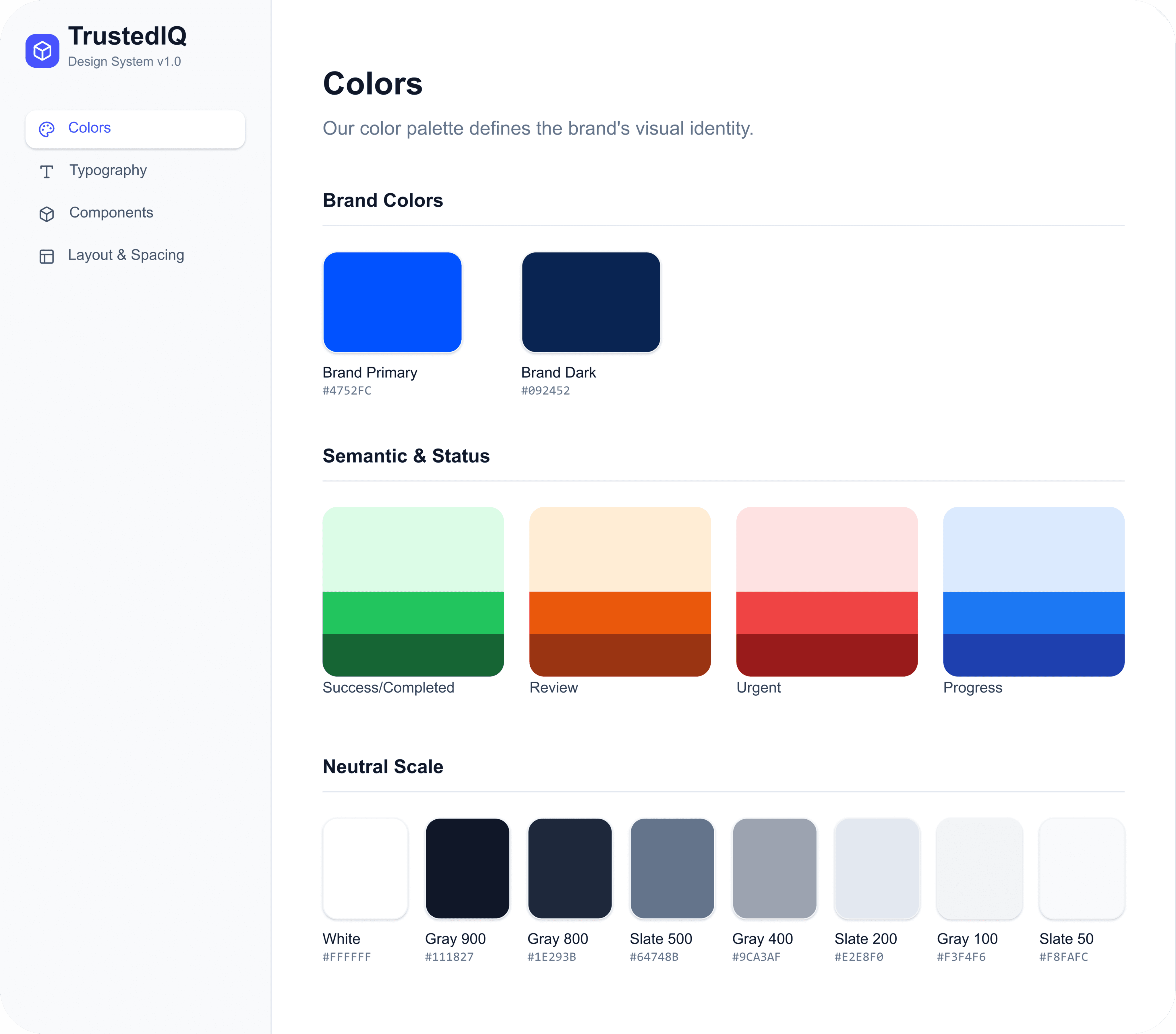
Task: Click the TrustedIQ cube logo icon
Action: pyautogui.click(x=42, y=51)
